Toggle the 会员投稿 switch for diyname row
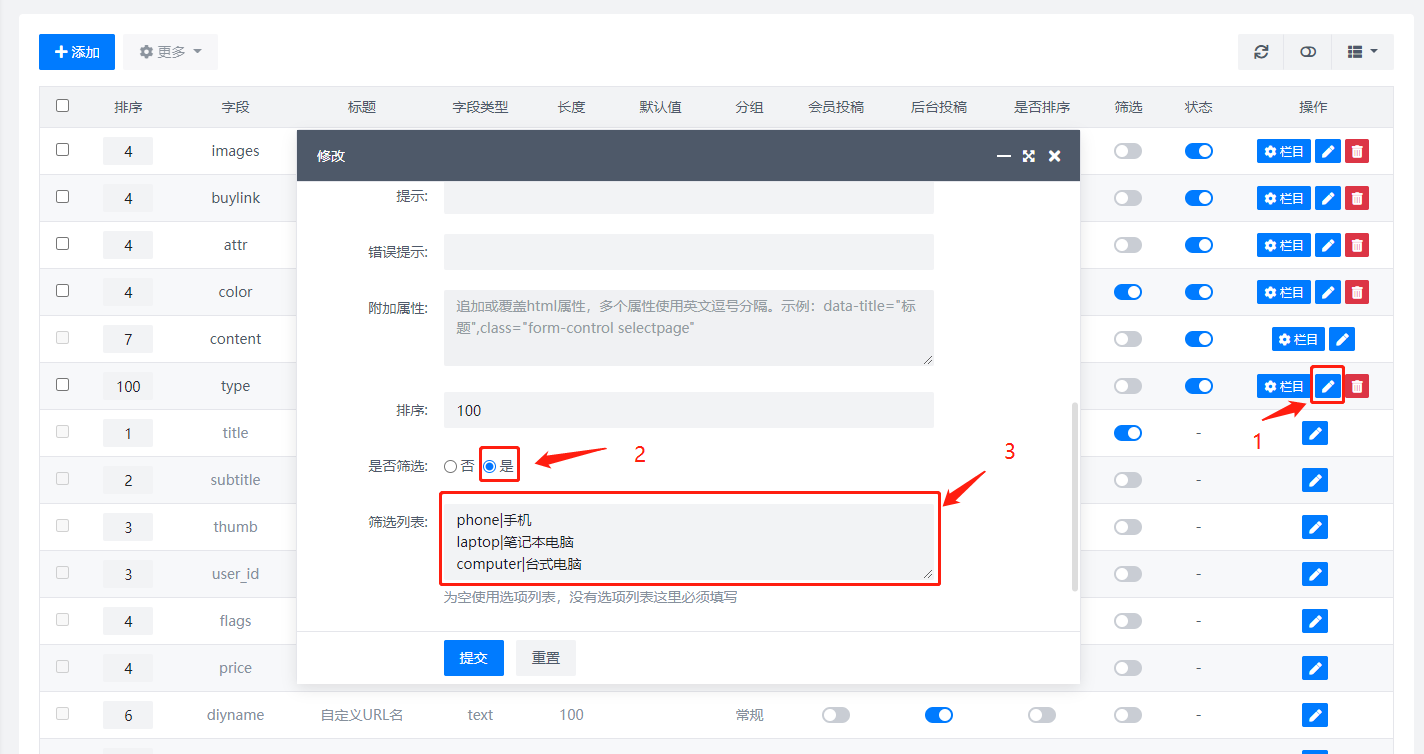1424x754 pixels. (836, 715)
